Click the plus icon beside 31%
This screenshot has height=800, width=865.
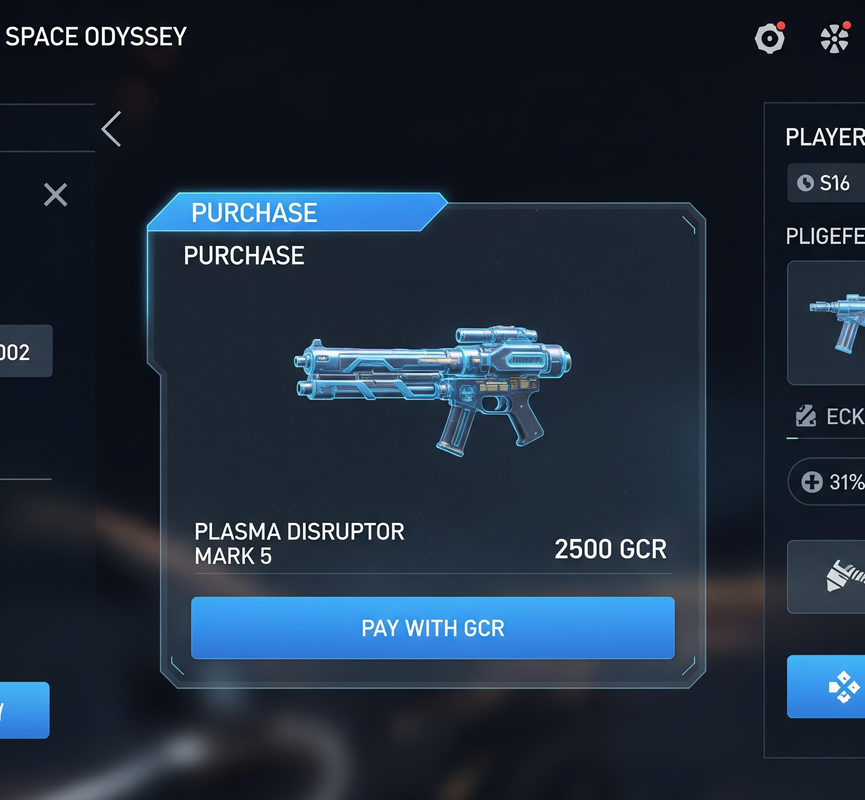point(811,482)
